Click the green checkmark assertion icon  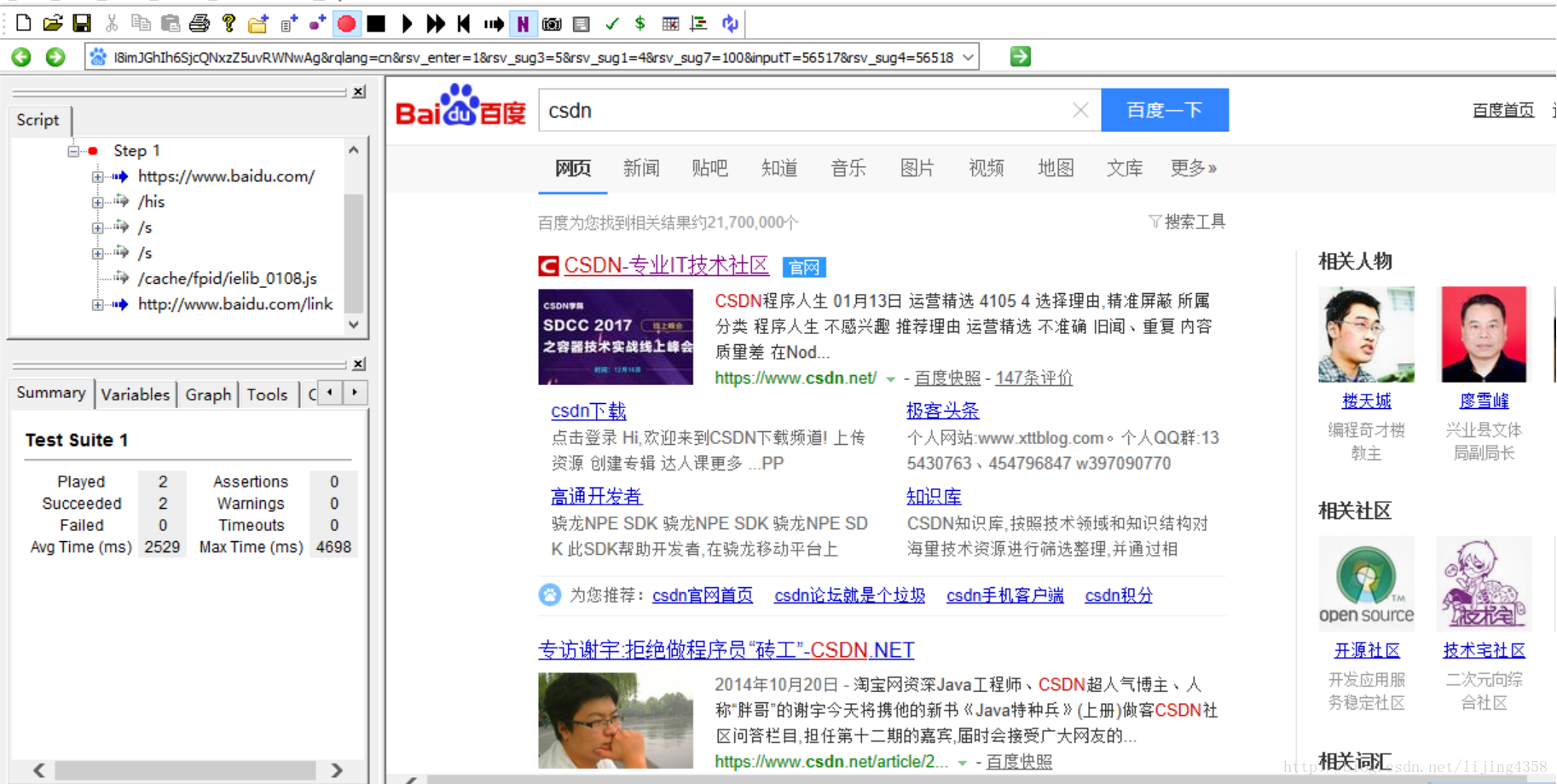(x=611, y=23)
